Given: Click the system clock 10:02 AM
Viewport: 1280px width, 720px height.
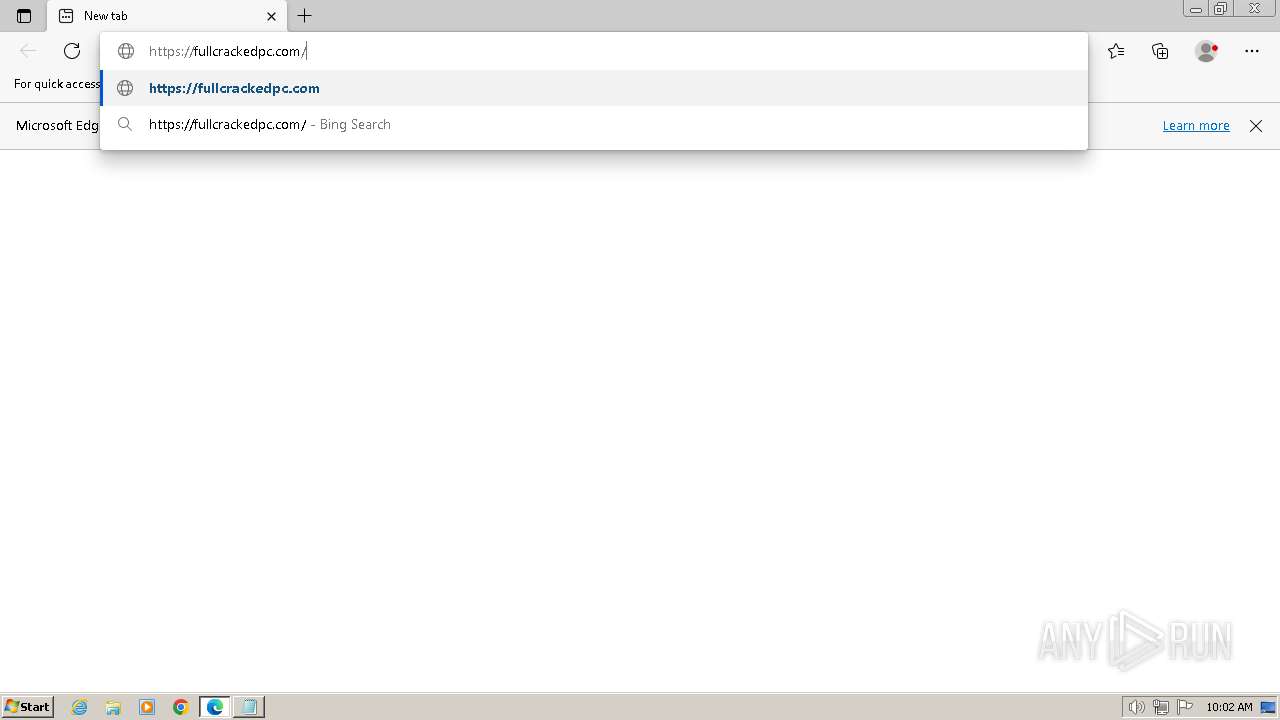Looking at the screenshot, I should [1229, 707].
